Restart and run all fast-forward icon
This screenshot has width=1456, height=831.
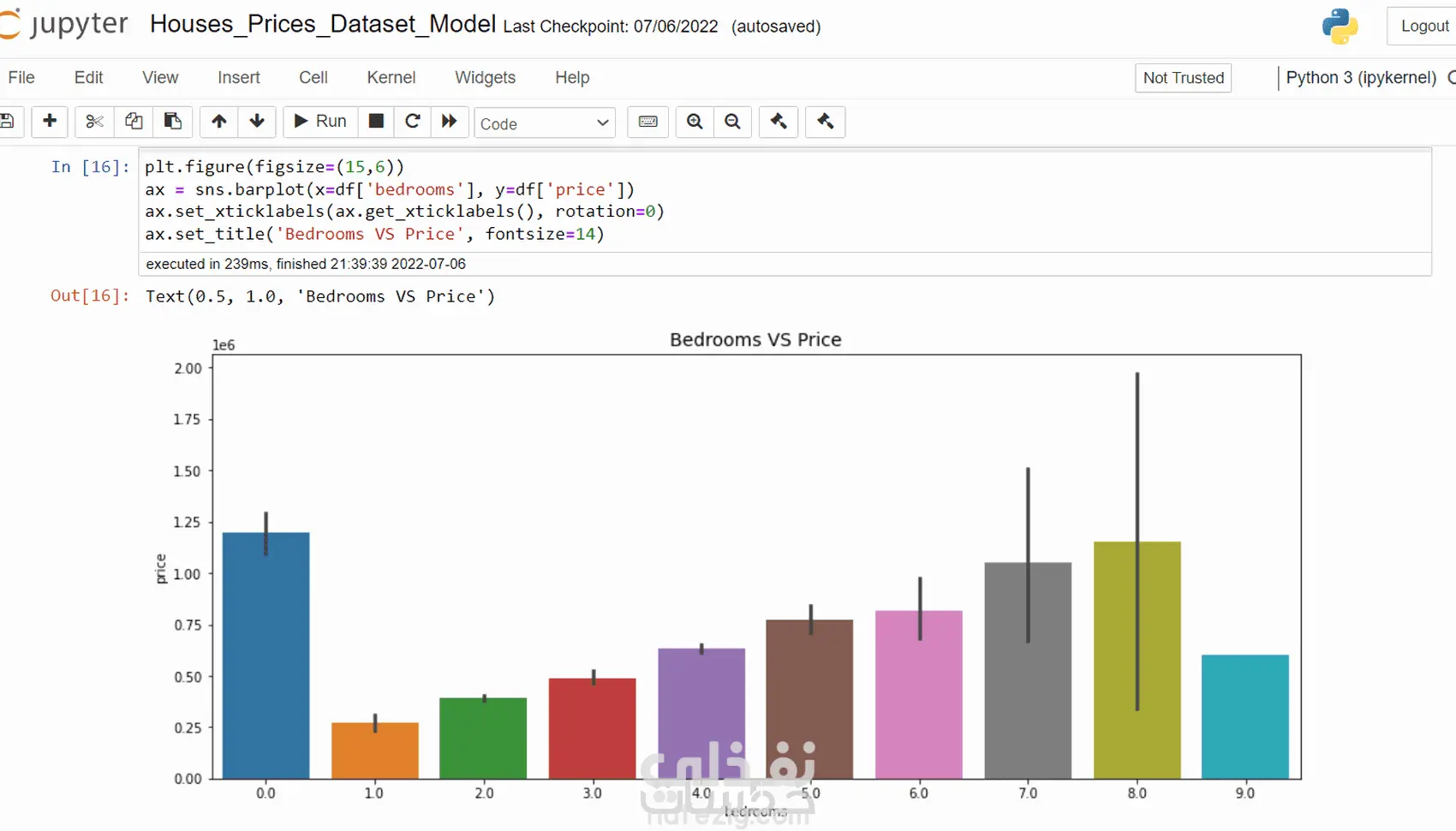pyautogui.click(x=450, y=122)
